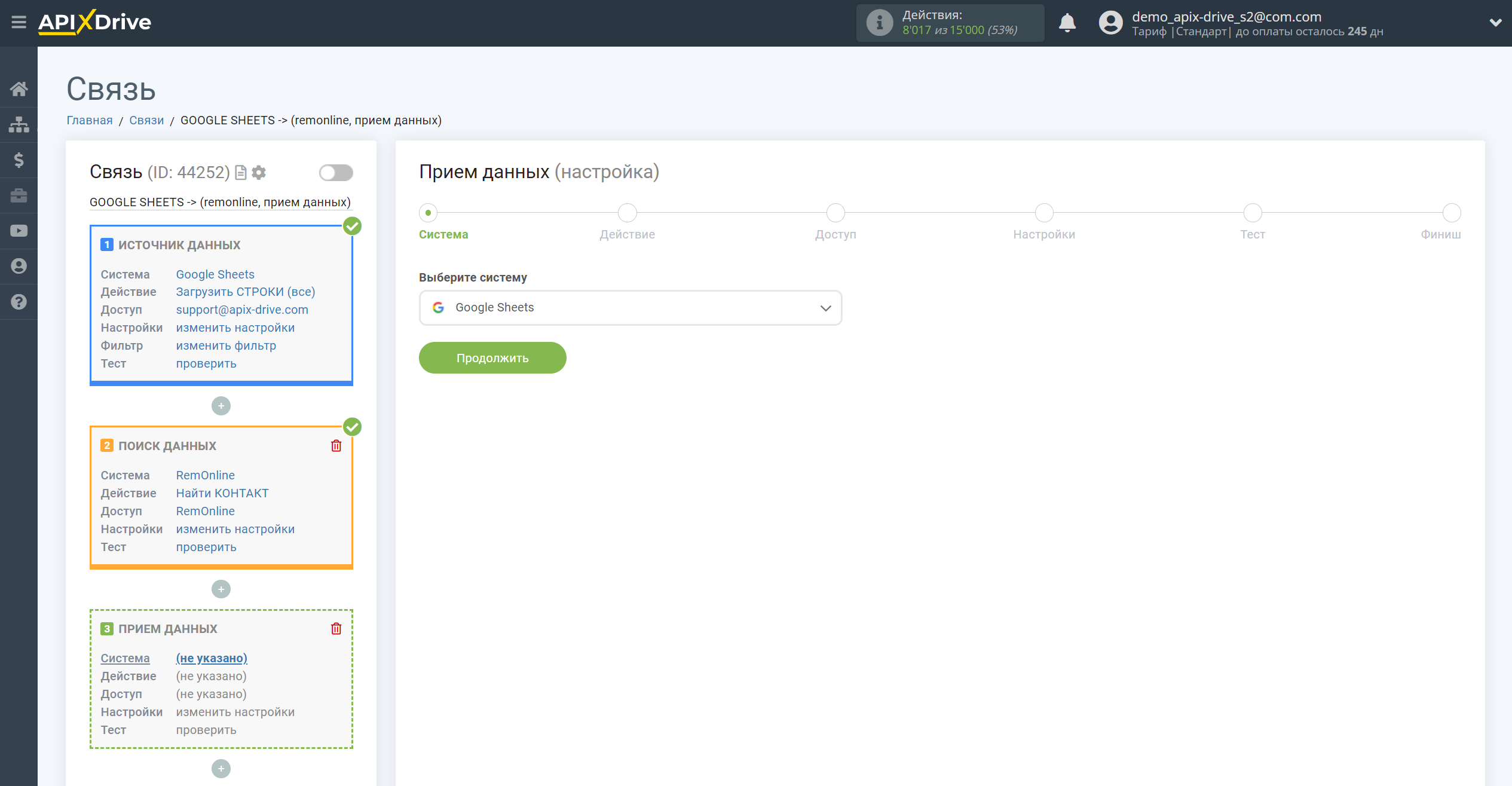The height and width of the screenshot is (786, 1512).
Task: Click RemOnline access link in search block
Action: click(x=206, y=511)
